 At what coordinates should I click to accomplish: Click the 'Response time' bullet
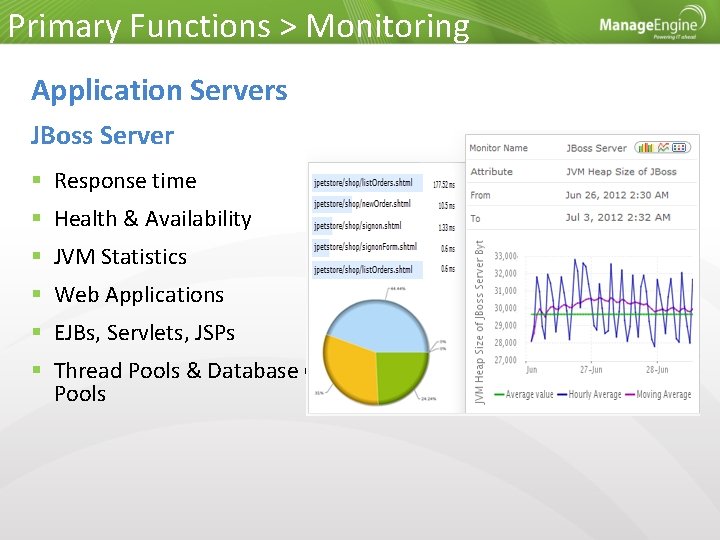click(125, 181)
